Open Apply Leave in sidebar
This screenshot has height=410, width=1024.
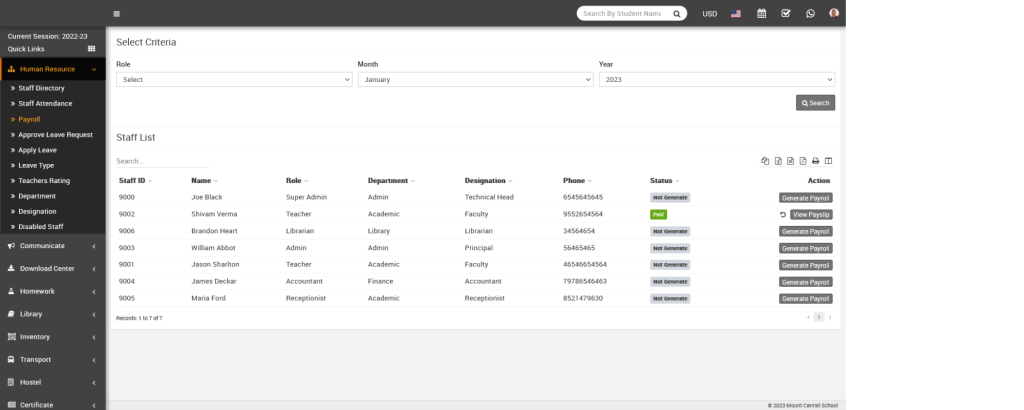pos(37,150)
